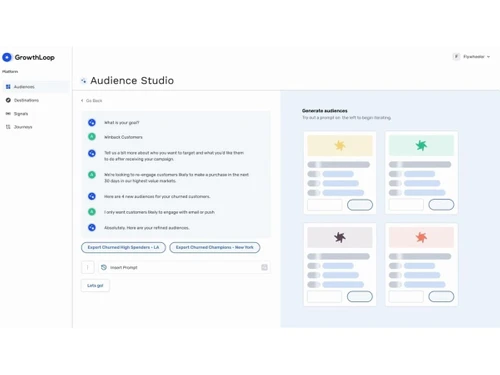Open the Audiences sidebar item
This screenshot has height=375, width=500.
tap(35, 87)
